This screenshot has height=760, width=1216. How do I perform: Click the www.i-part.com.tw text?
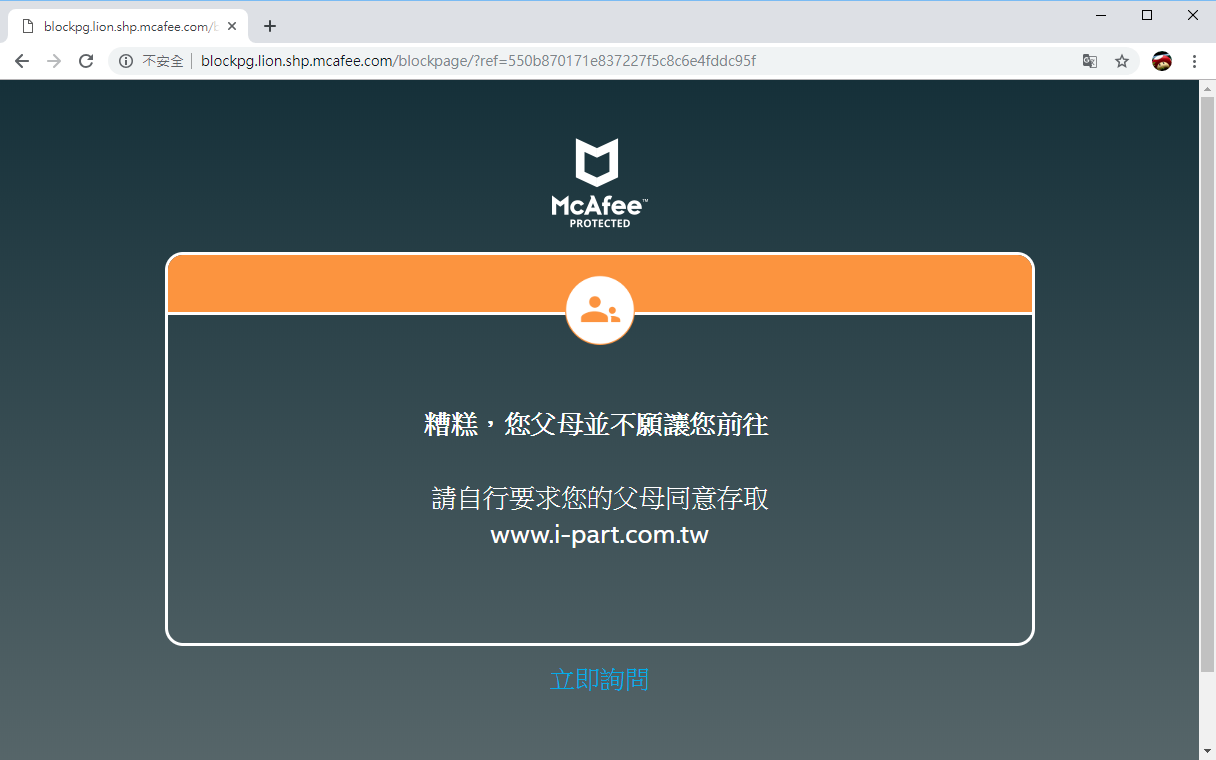tap(599, 535)
